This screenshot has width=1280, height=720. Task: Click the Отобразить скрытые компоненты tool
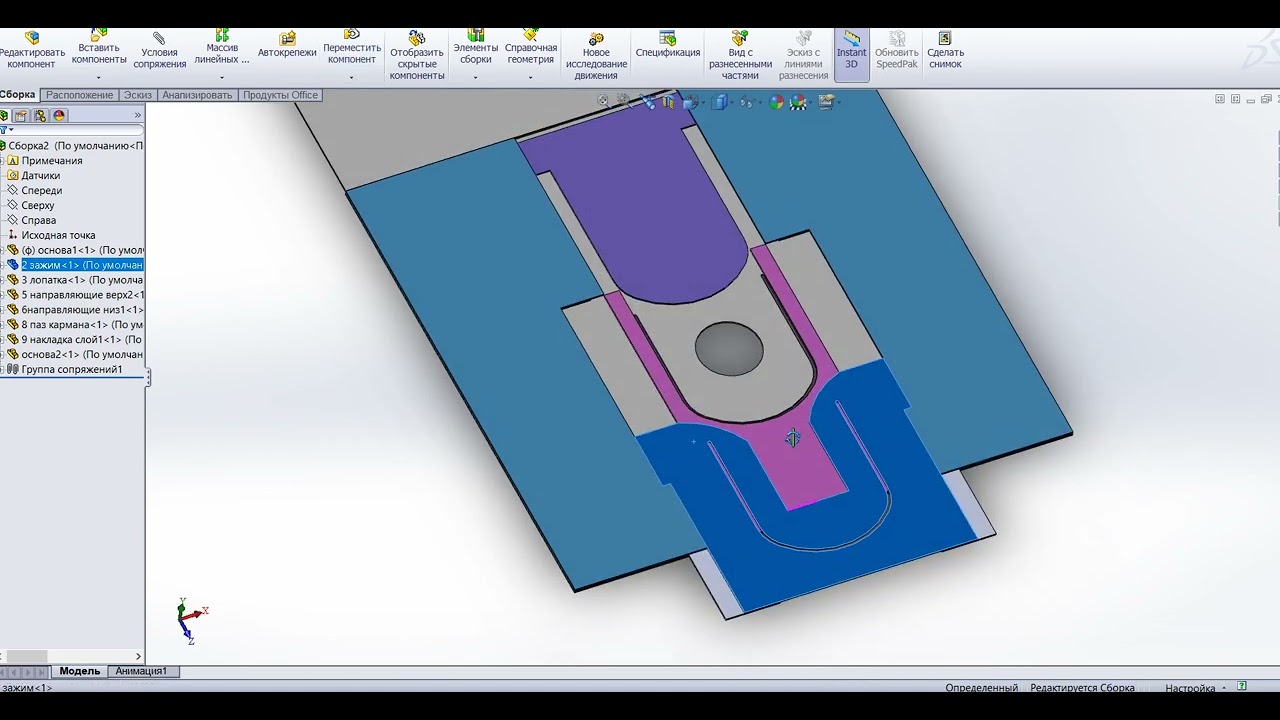(417, 56)
